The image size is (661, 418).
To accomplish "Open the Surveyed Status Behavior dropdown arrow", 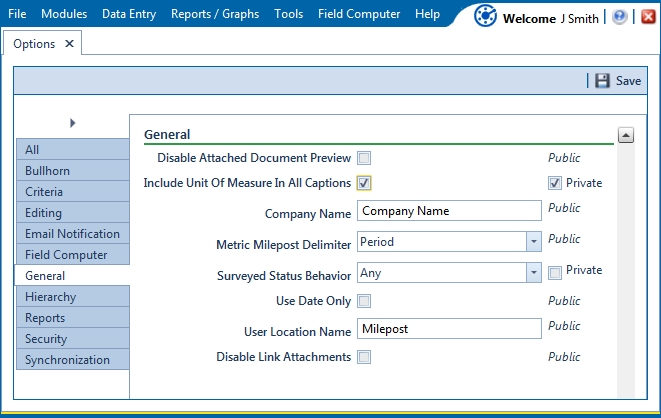I will point(534,273).
